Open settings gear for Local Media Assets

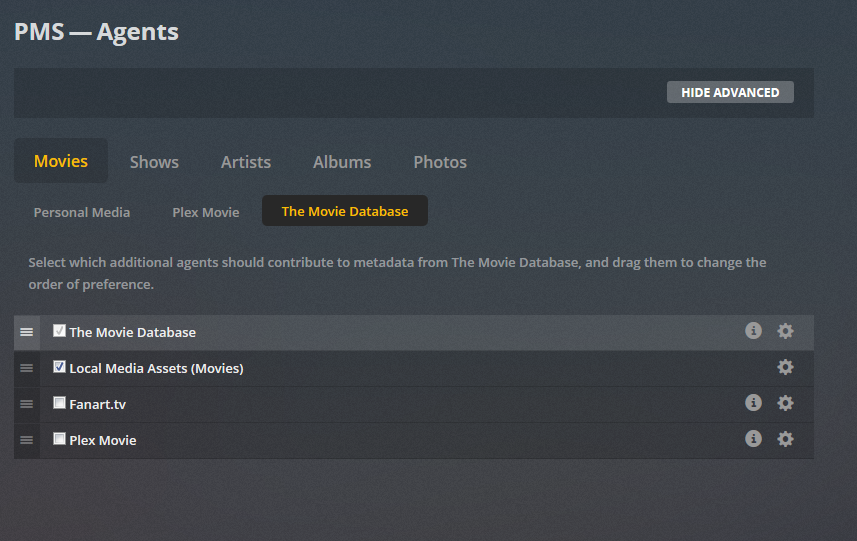[785, 367]
